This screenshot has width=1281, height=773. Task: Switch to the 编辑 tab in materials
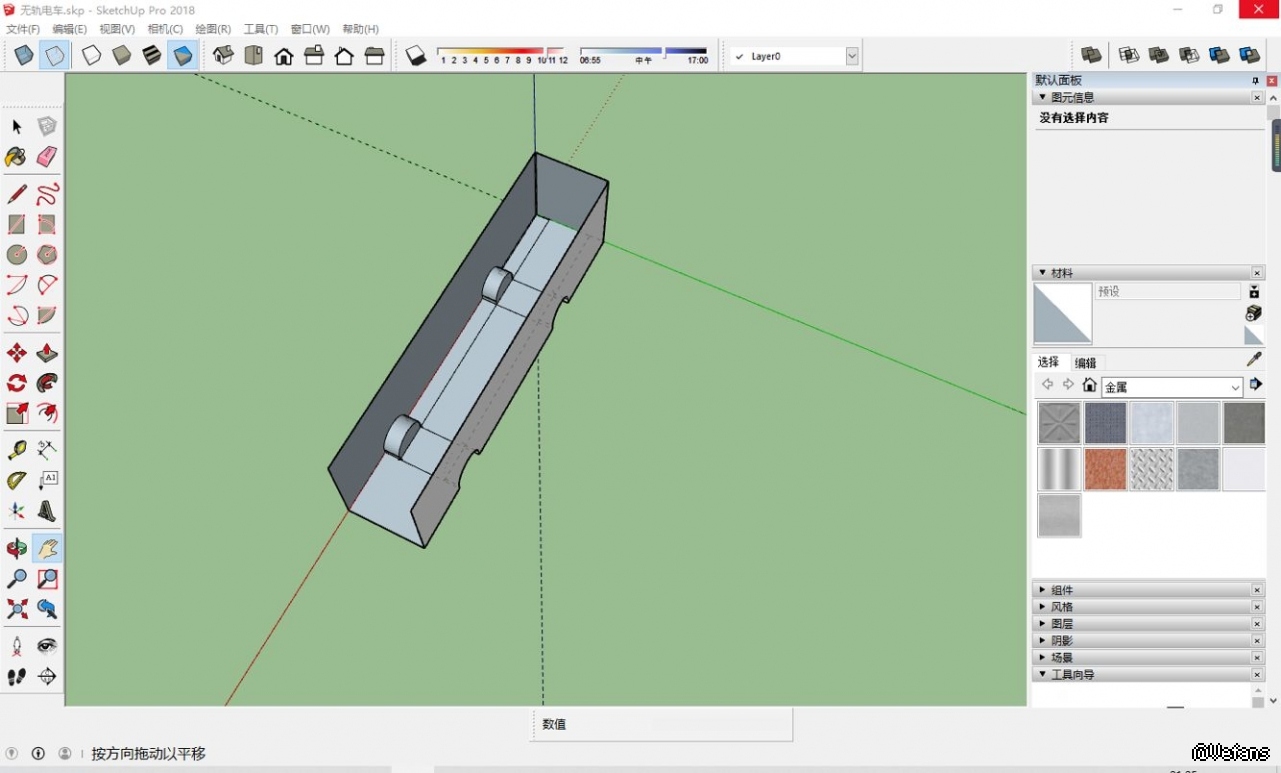1085,363
